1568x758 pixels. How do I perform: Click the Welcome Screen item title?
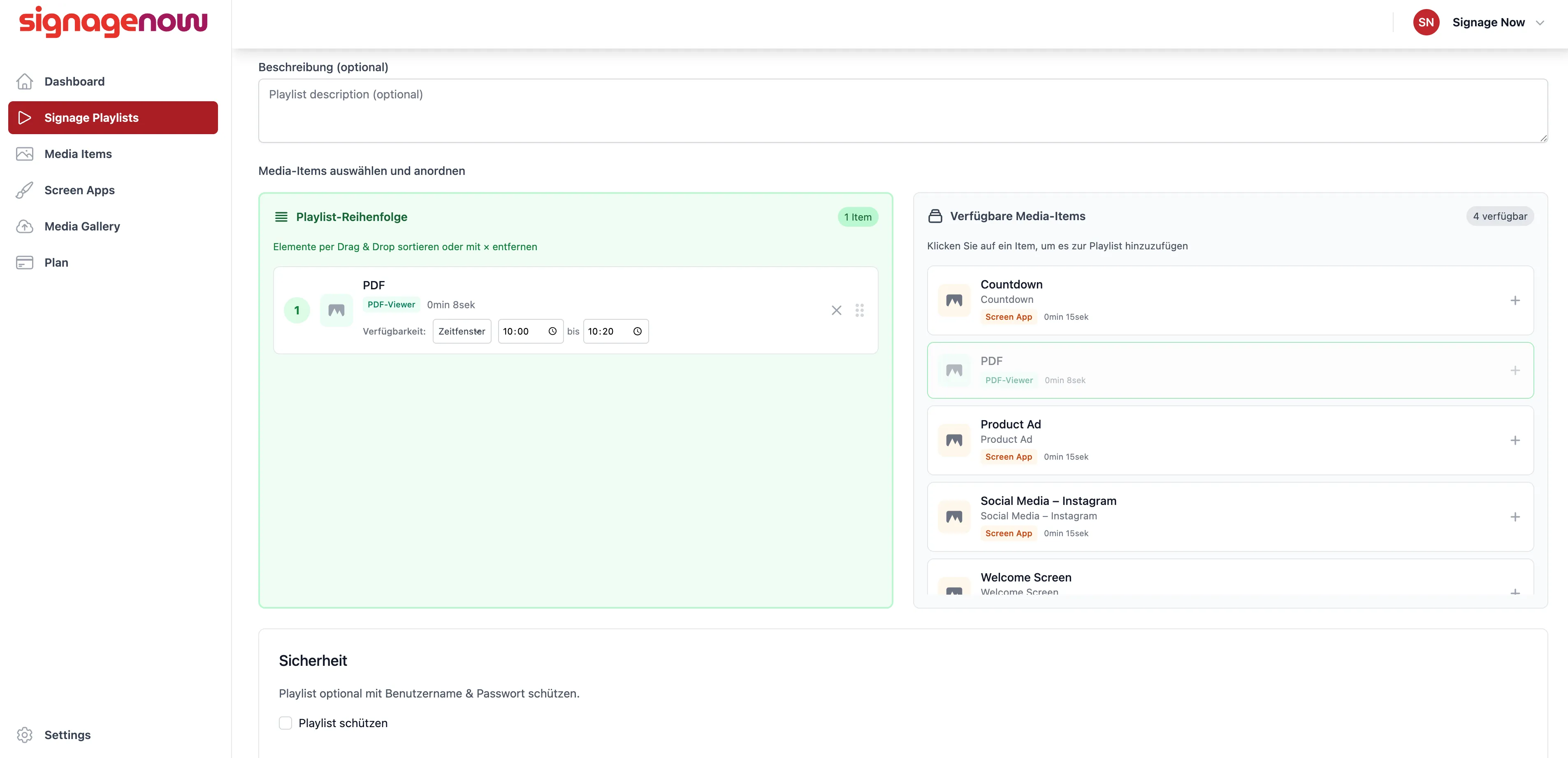(1025, 578)
